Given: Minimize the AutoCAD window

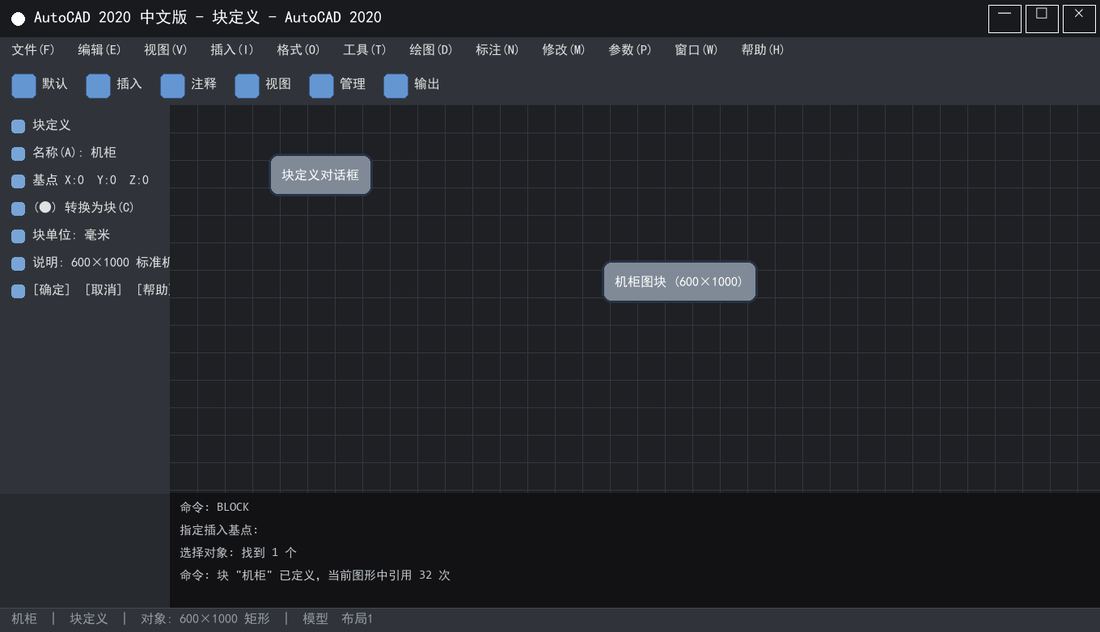Looking at the screenshot, I should [1005, 19].
